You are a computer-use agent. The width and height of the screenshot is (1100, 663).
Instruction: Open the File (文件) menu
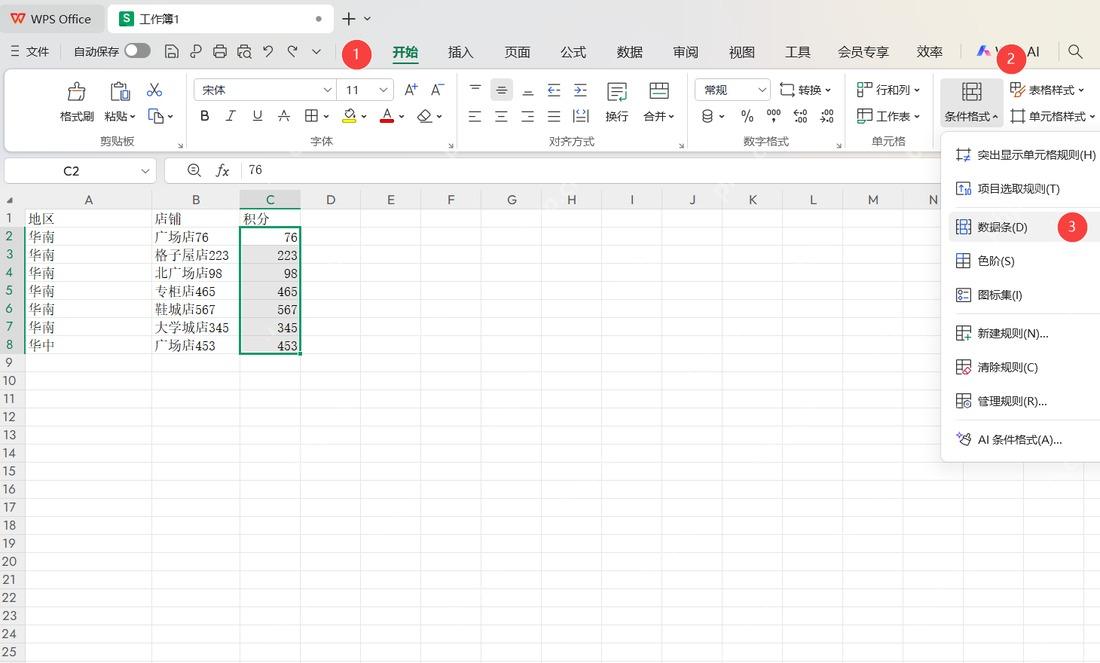pos(29,51)
